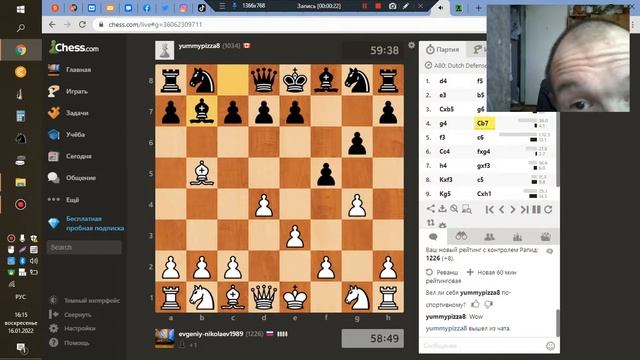Open evgeniy-nikolaev1989 player profile name

tap(211, 333)
